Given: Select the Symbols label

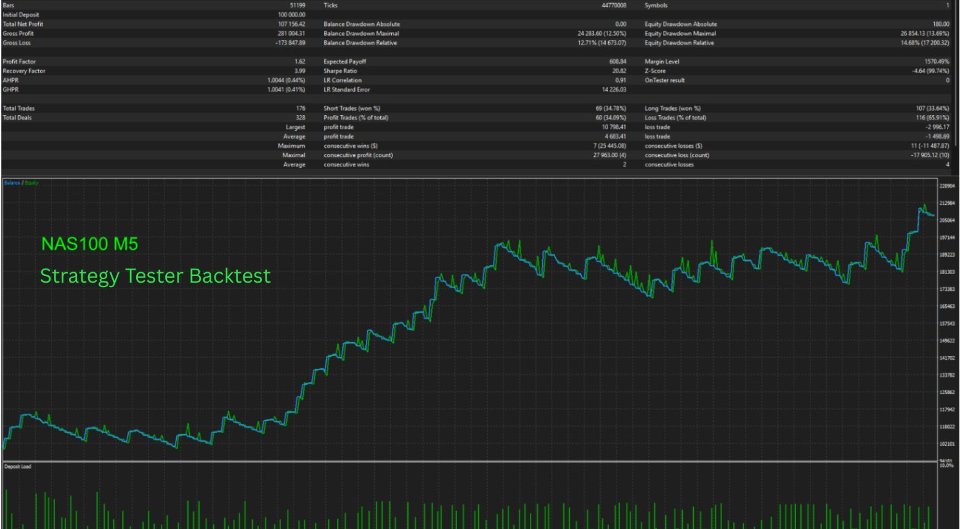Looking at the screenshot, I should point(654,5).
